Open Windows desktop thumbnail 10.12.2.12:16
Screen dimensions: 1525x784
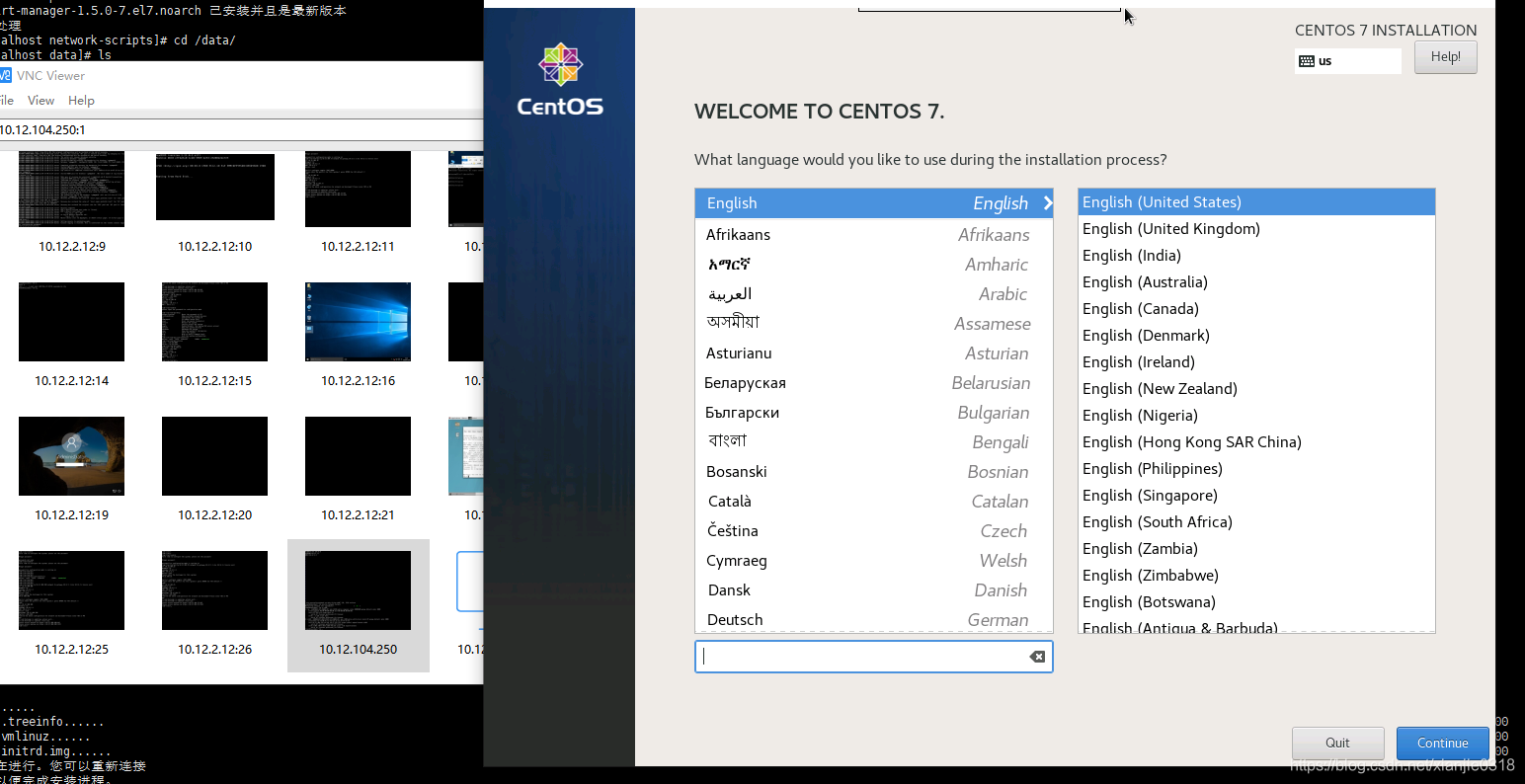[x=358, y=322]
